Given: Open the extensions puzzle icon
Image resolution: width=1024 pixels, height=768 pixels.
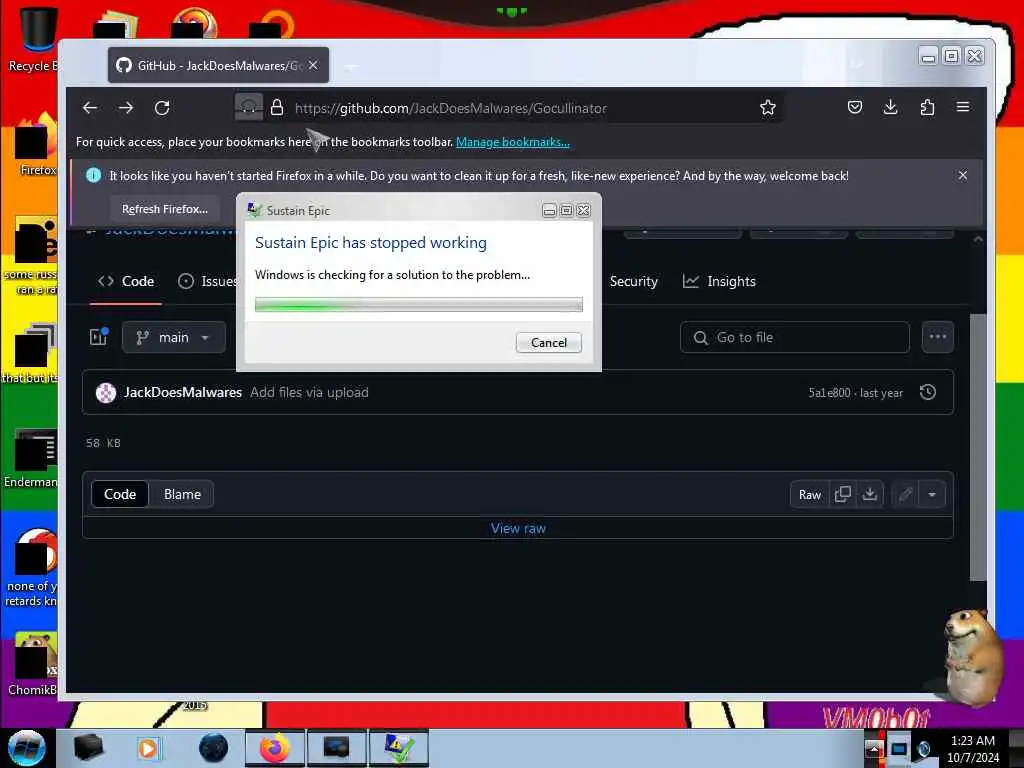Looking at the screenshot, I should click(927, 108).
